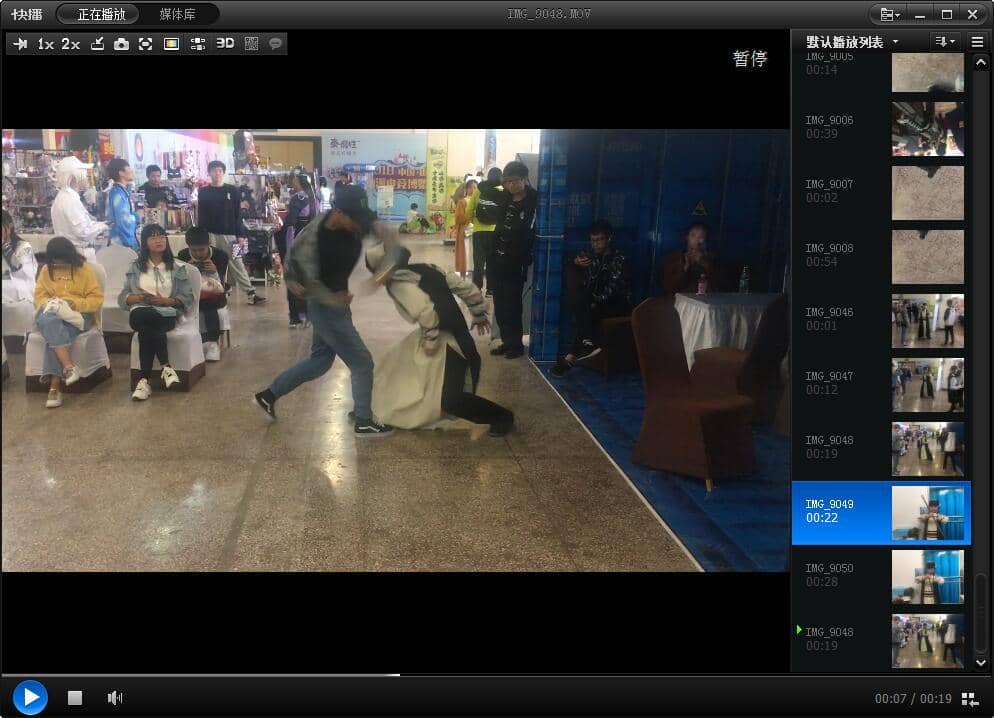Screen dimensions: 994x718
Task: Click the Stop button
Action: point(75,698)
